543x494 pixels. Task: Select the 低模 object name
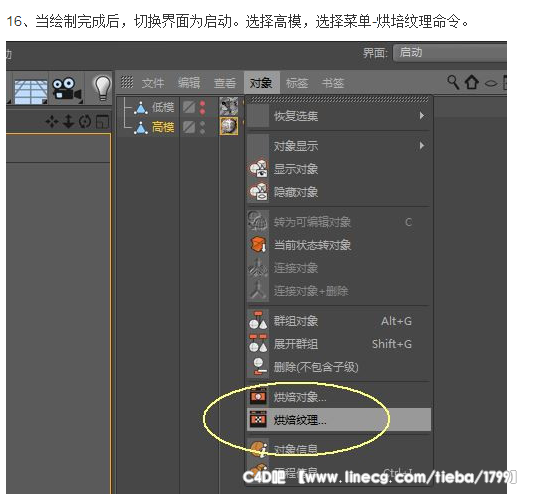(163, 107)
